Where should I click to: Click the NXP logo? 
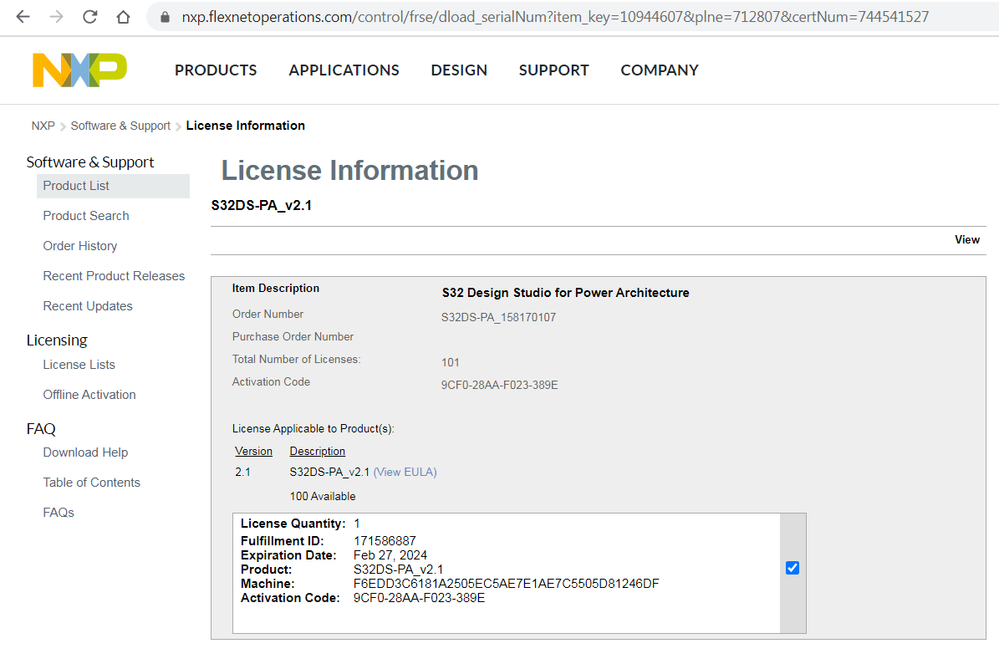point(80,69)
